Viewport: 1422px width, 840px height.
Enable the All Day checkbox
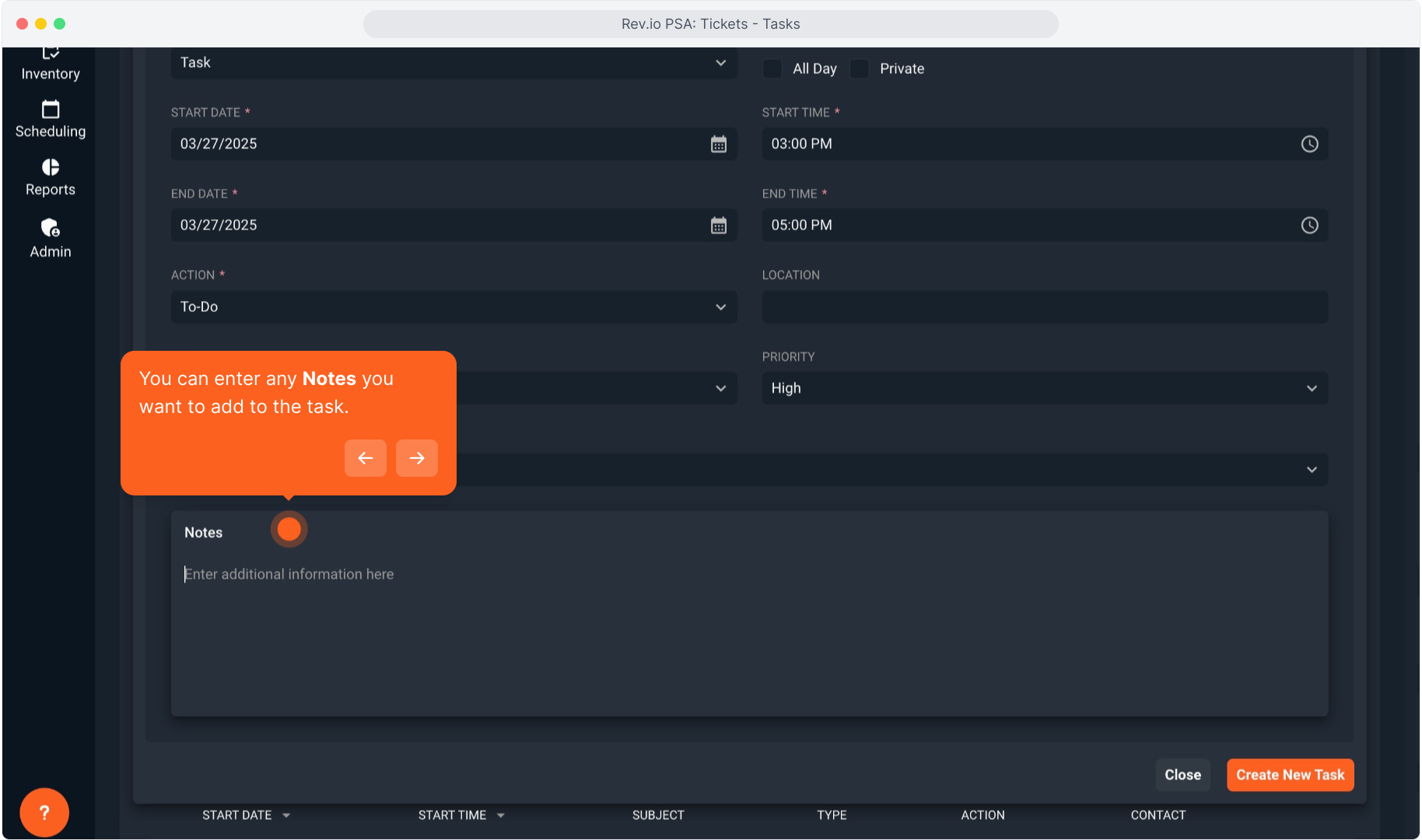pos(772,68)
